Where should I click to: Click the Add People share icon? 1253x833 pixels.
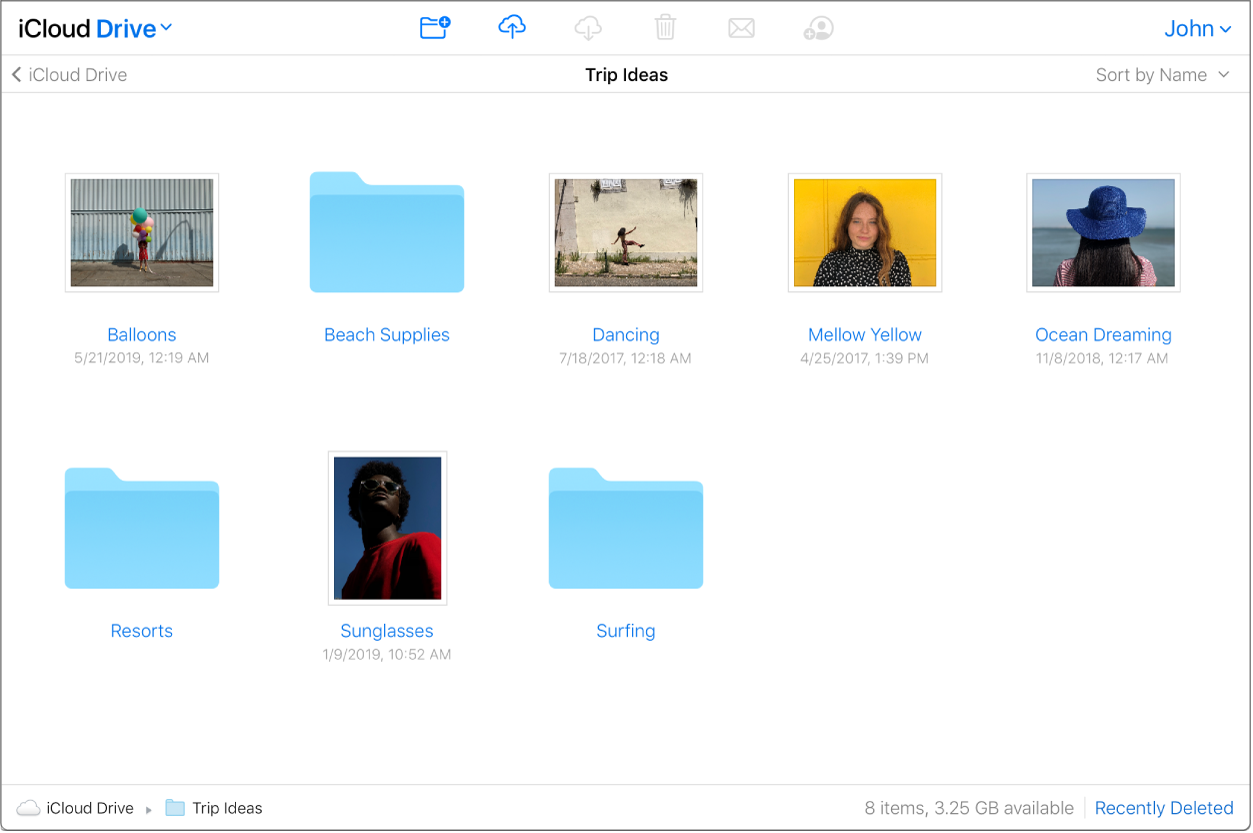click(x=818, y=28)
